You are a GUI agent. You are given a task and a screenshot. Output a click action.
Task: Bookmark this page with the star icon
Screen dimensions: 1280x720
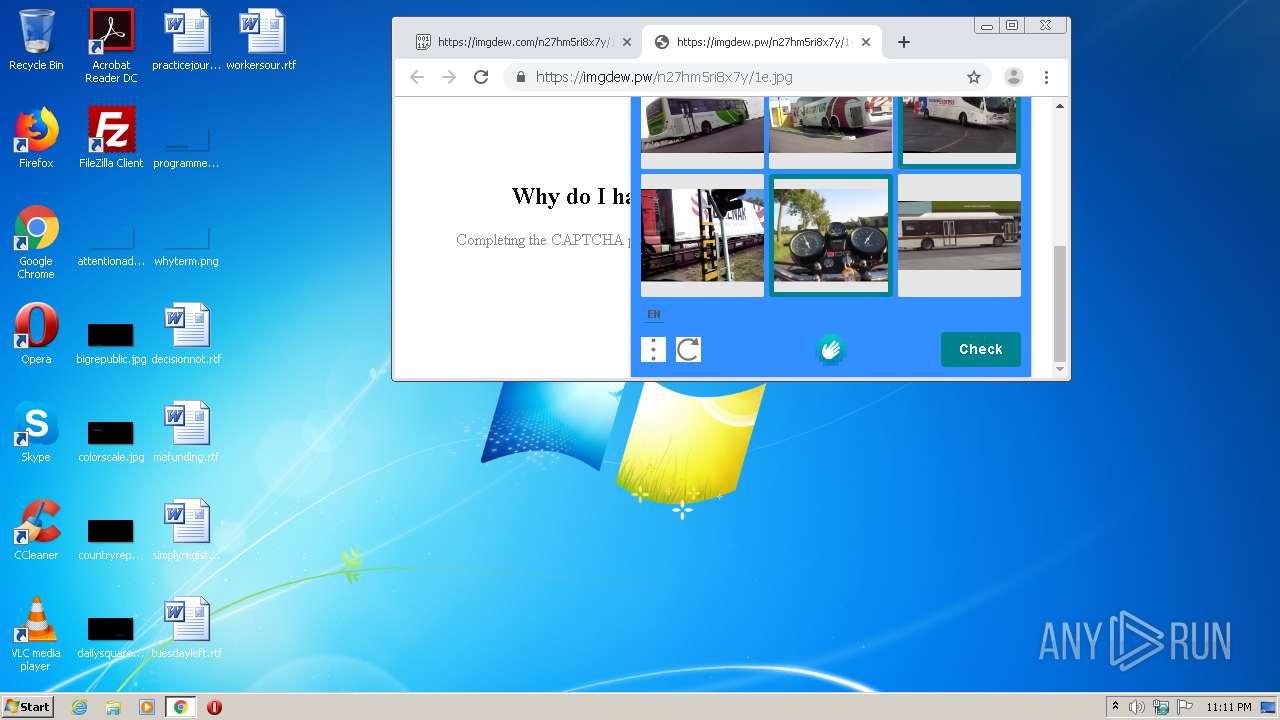[973, 77]
